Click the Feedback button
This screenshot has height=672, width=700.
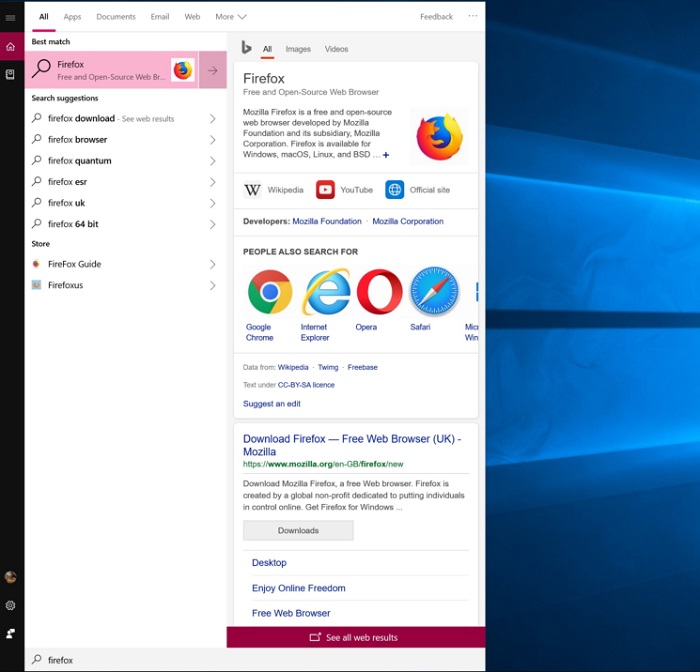[436, 17]
